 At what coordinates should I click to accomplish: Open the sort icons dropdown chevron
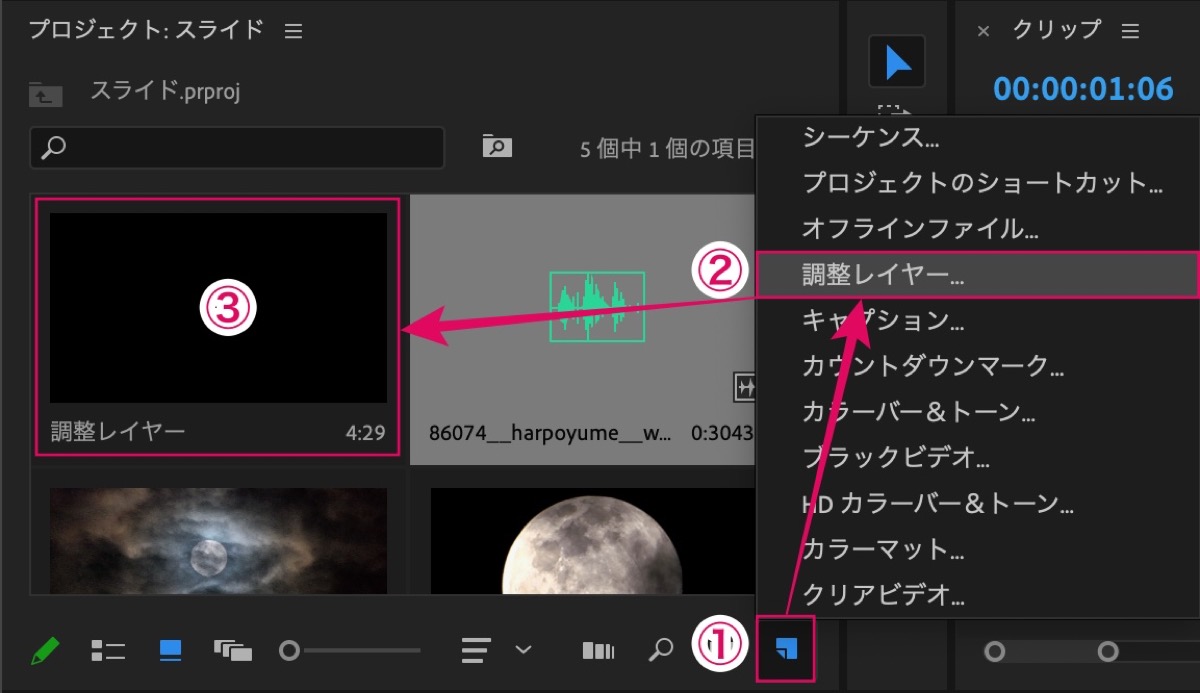523,650
